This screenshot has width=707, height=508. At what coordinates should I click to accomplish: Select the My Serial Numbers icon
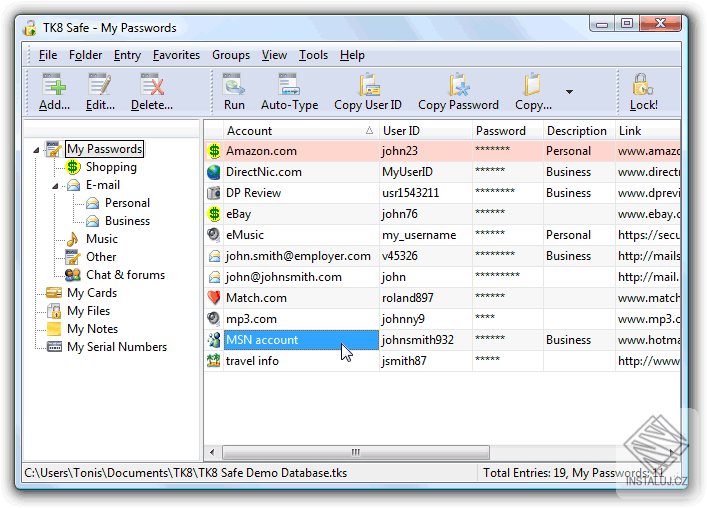[x=54, y=347]
